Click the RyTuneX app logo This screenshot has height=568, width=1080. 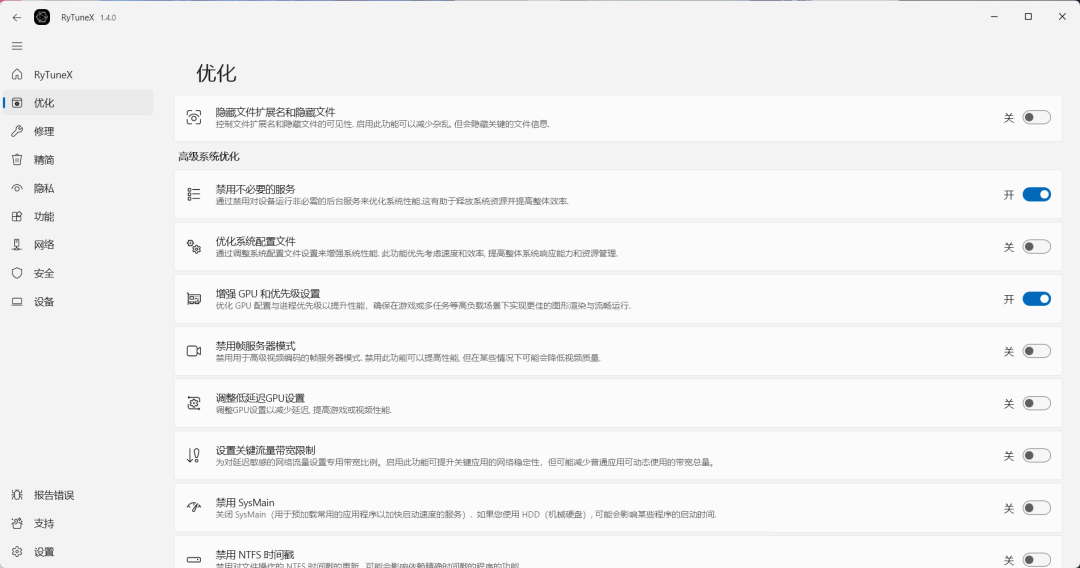[x=42, y=17]
